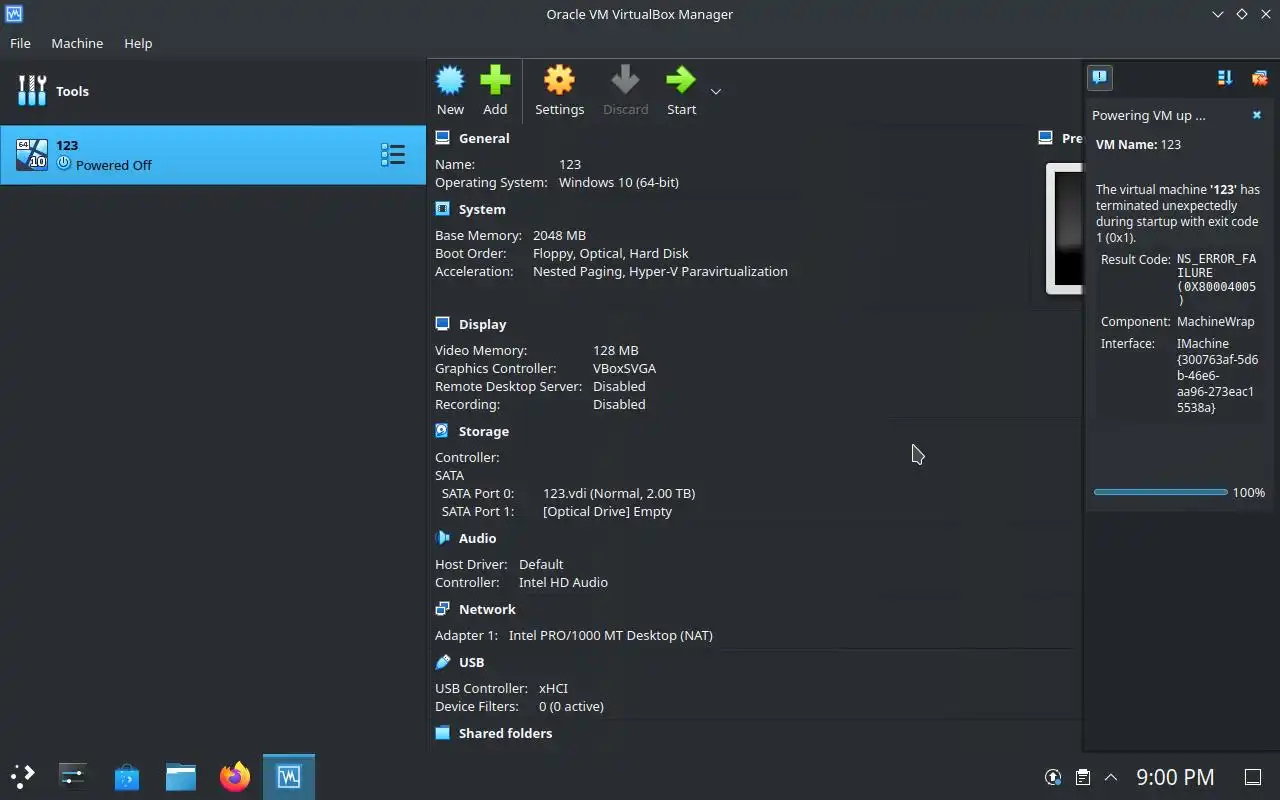The width and height of the screenshot is (1280, 800).
Task: Click Boot Order value 'Floppy, Optical, Hard Disk'
Action: (610, 253)
